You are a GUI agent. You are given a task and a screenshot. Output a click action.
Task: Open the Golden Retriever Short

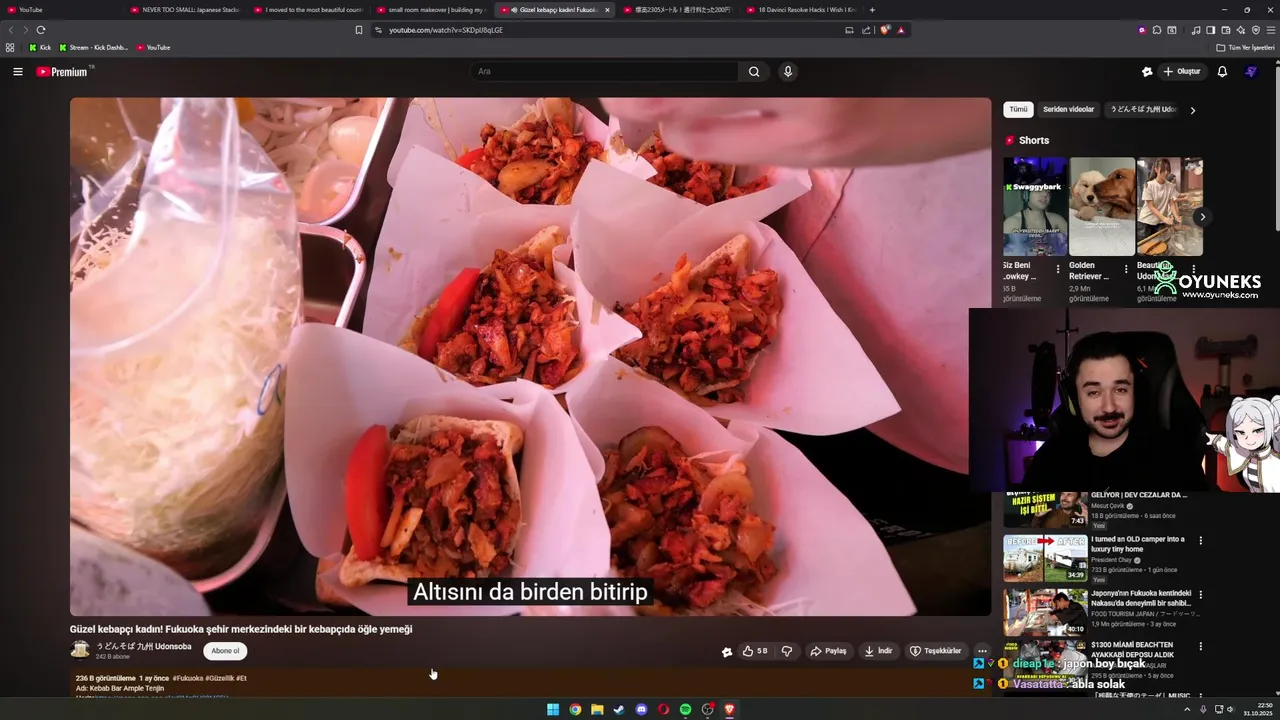(1101, 206)
